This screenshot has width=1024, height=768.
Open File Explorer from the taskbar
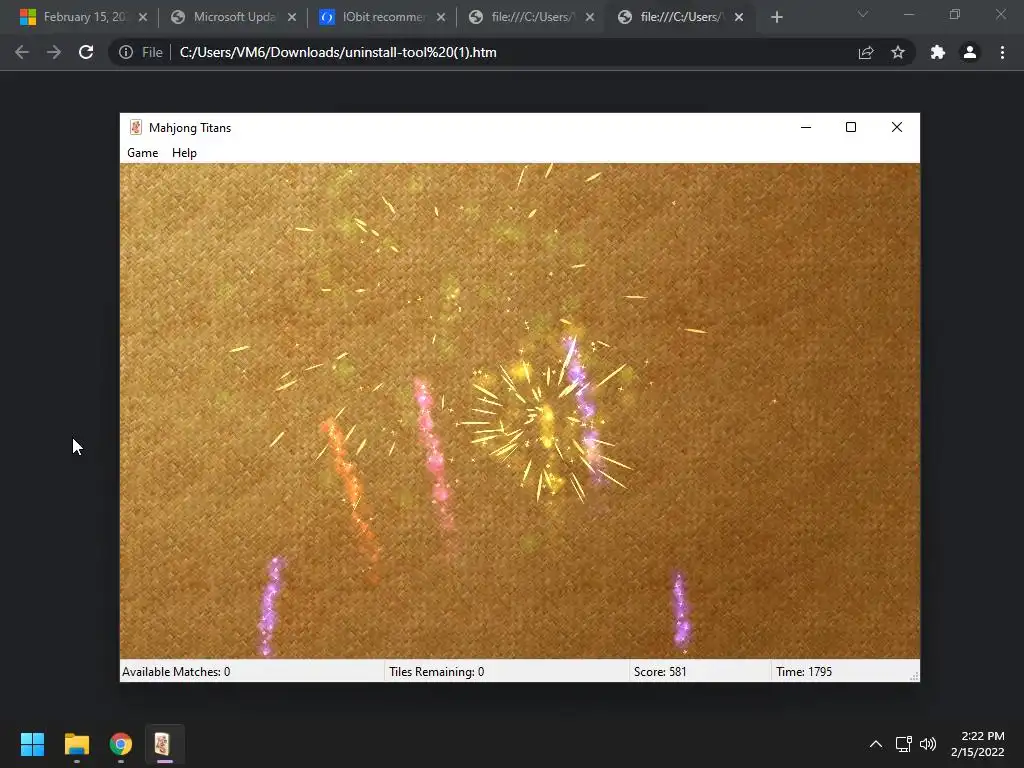pos(76,744)
